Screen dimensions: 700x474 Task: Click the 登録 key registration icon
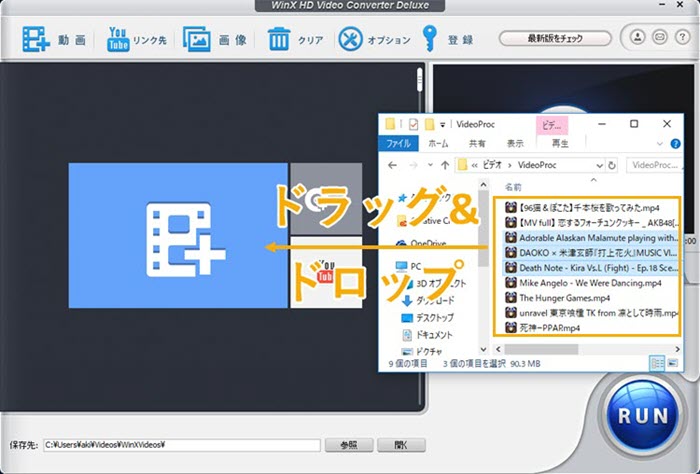[x=429, y=39]
